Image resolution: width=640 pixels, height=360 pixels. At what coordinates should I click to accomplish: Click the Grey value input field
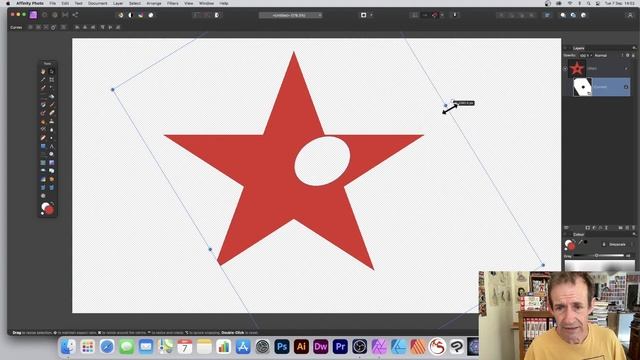(629, 256)
